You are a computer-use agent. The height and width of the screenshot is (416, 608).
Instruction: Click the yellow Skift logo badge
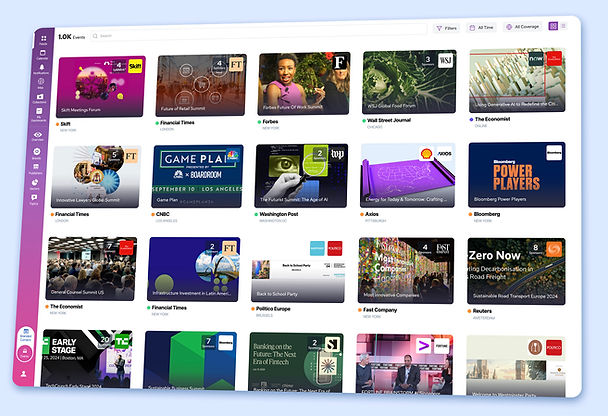coord(135,66)
